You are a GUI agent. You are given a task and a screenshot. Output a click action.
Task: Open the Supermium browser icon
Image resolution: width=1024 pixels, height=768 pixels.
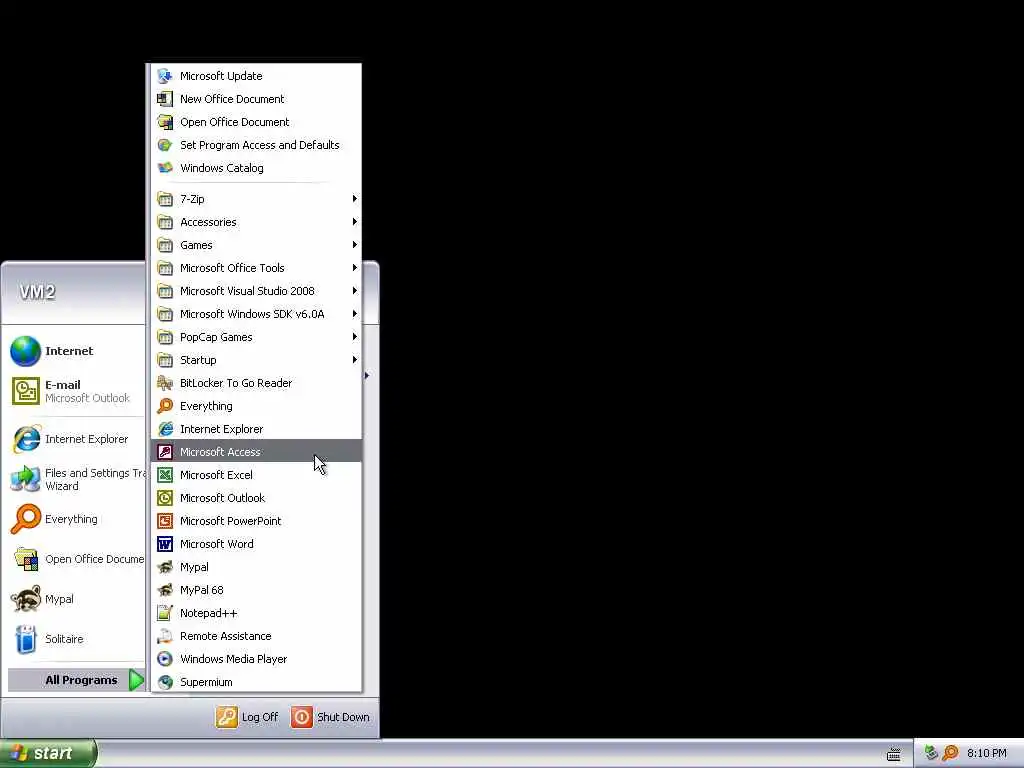(x=165, y=682)
